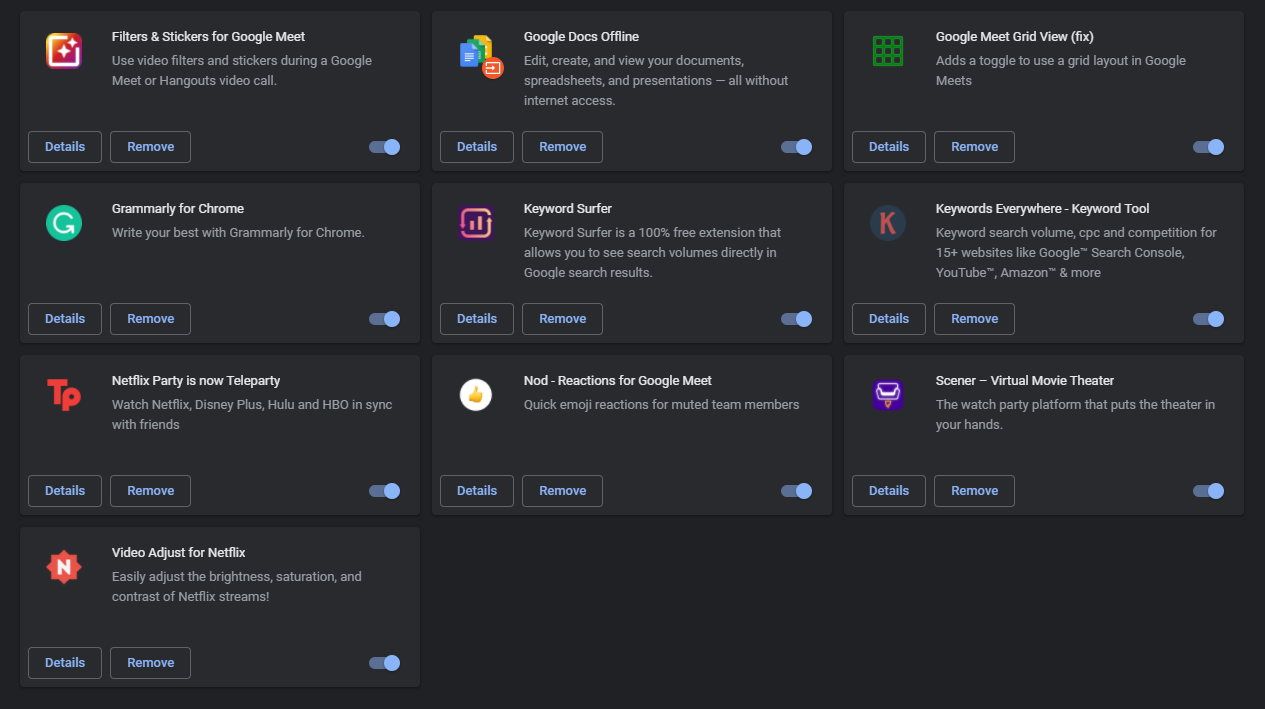This screenshot has width=1265, height=709.
Task: Remove the Netflix Party Teleparty extension
Action: point(150,491)
